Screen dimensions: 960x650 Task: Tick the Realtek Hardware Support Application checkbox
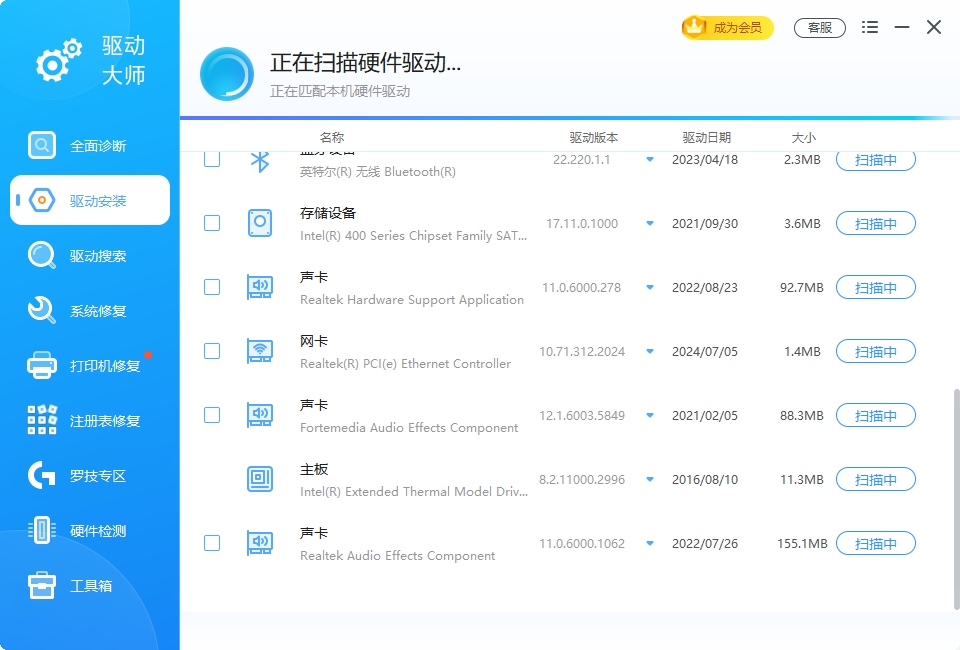pyautogui.click(x=212, y=287)
